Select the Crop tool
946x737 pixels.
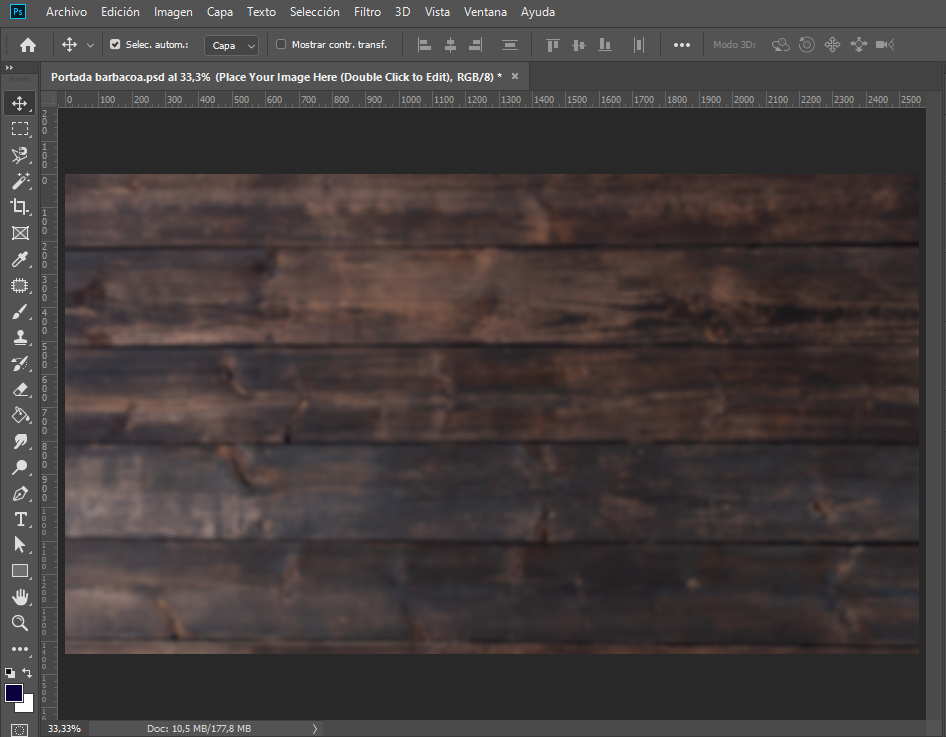click(19, 207)
